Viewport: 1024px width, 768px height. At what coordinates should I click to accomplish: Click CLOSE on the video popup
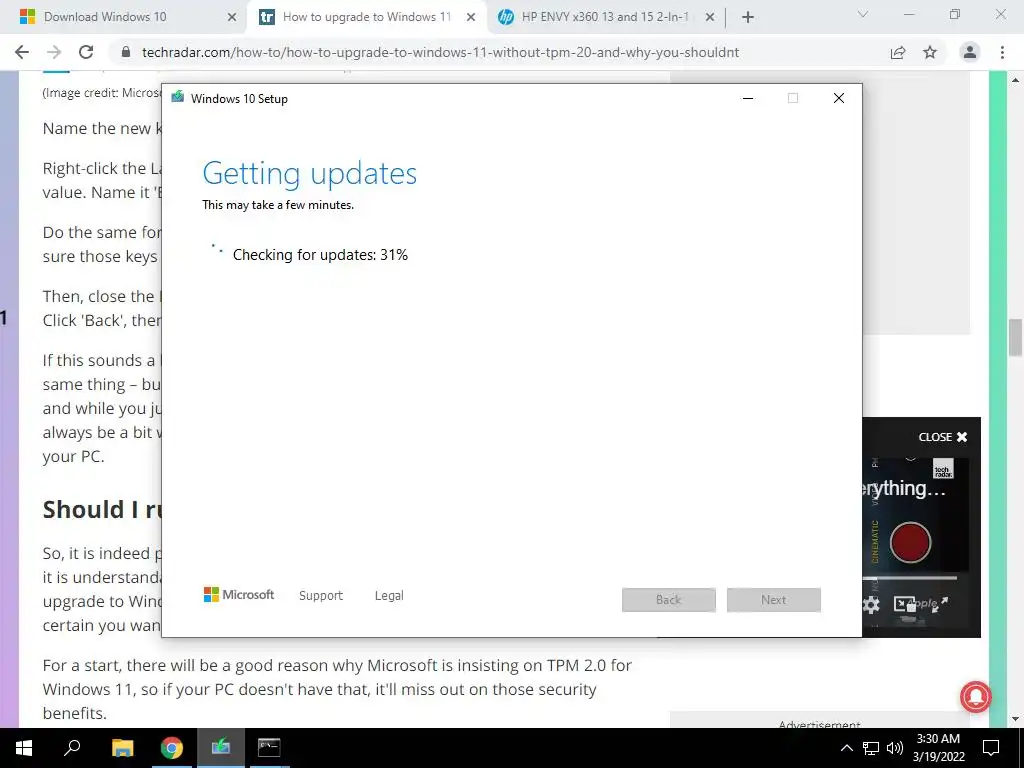943,437
